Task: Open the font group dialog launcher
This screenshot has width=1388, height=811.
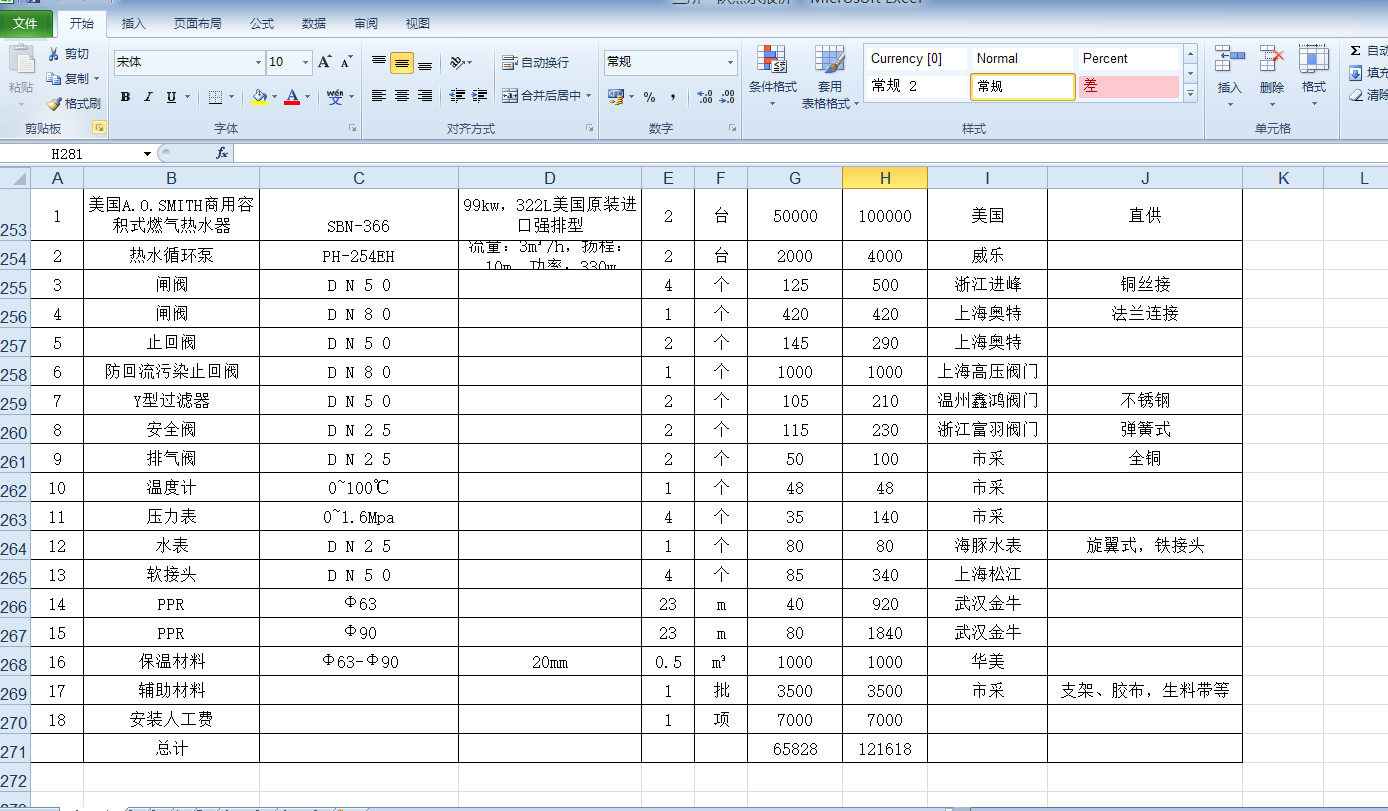Action: pos(352,128)
